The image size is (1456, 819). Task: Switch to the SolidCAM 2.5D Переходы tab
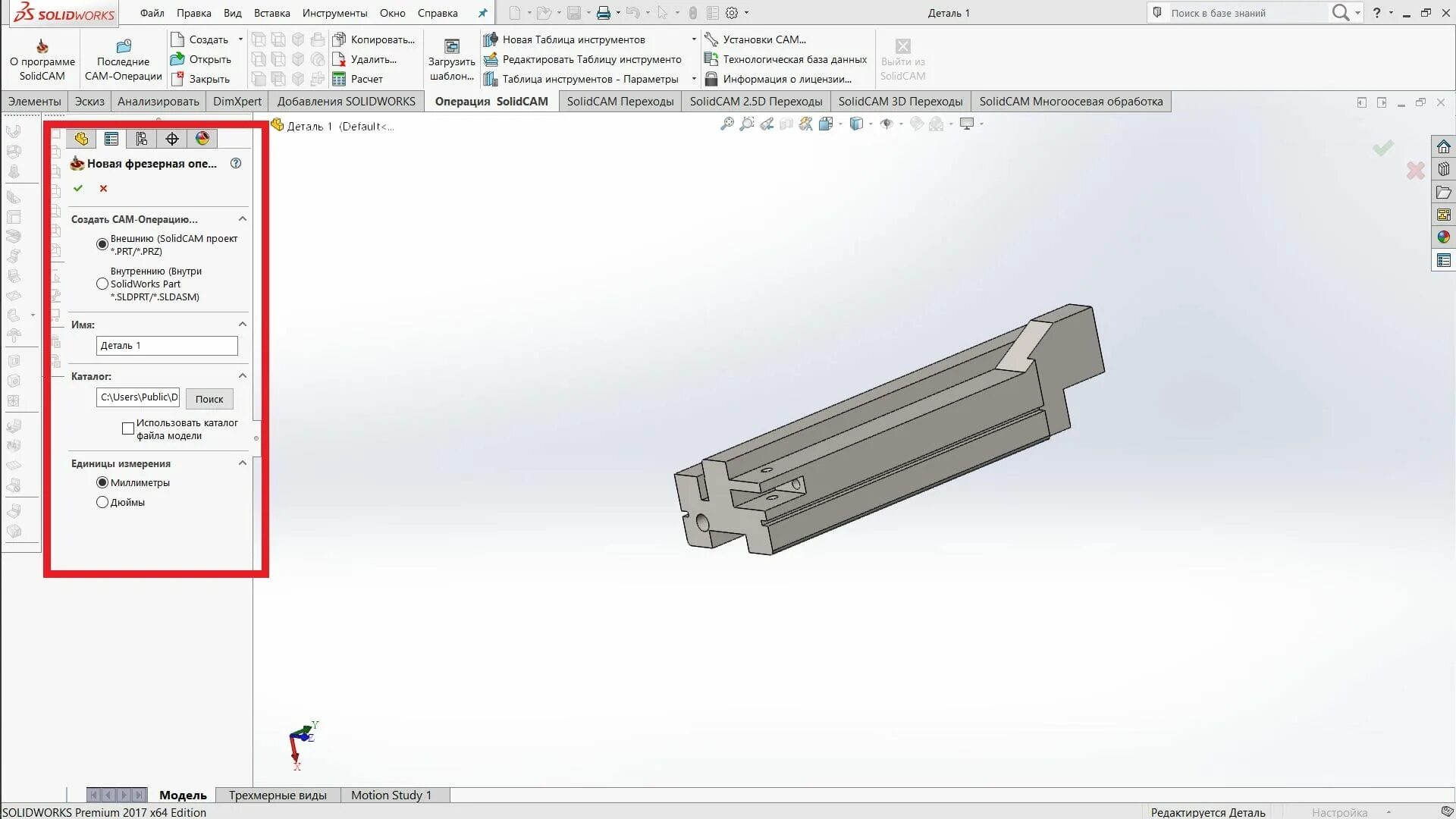[x=755, y=101]
